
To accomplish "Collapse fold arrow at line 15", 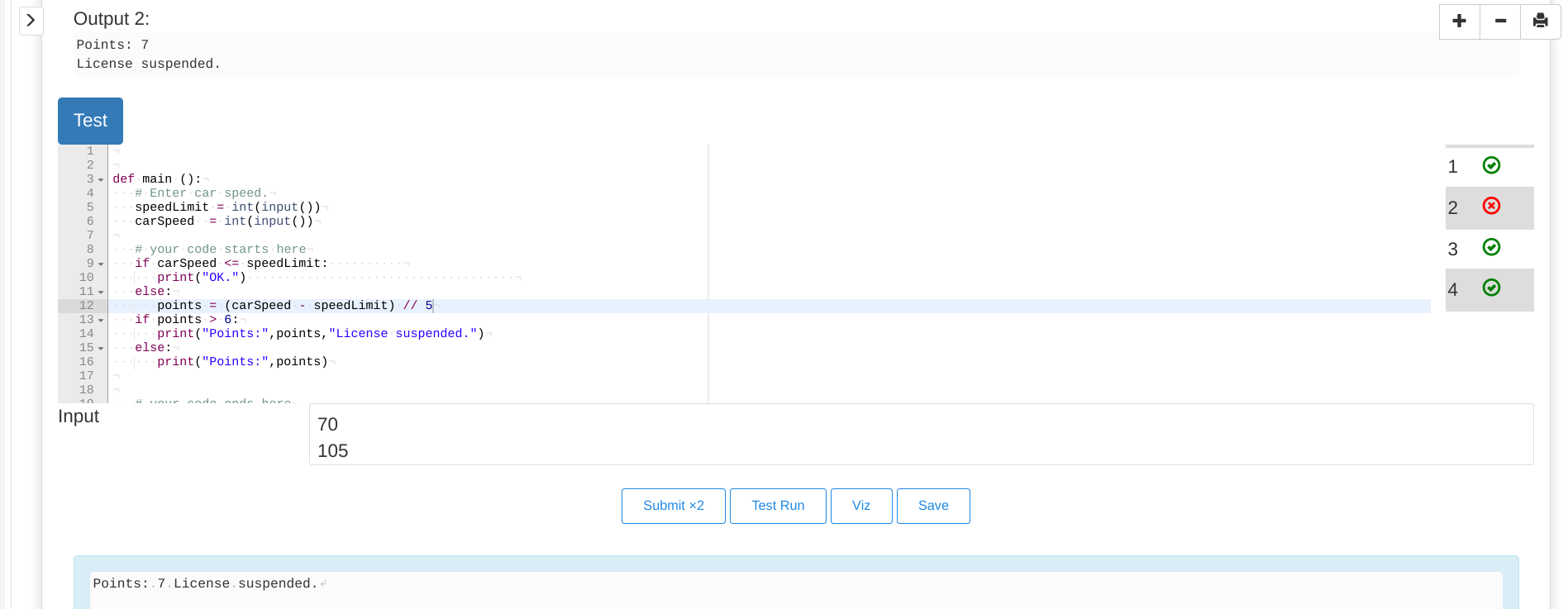I will coord(101,348).
